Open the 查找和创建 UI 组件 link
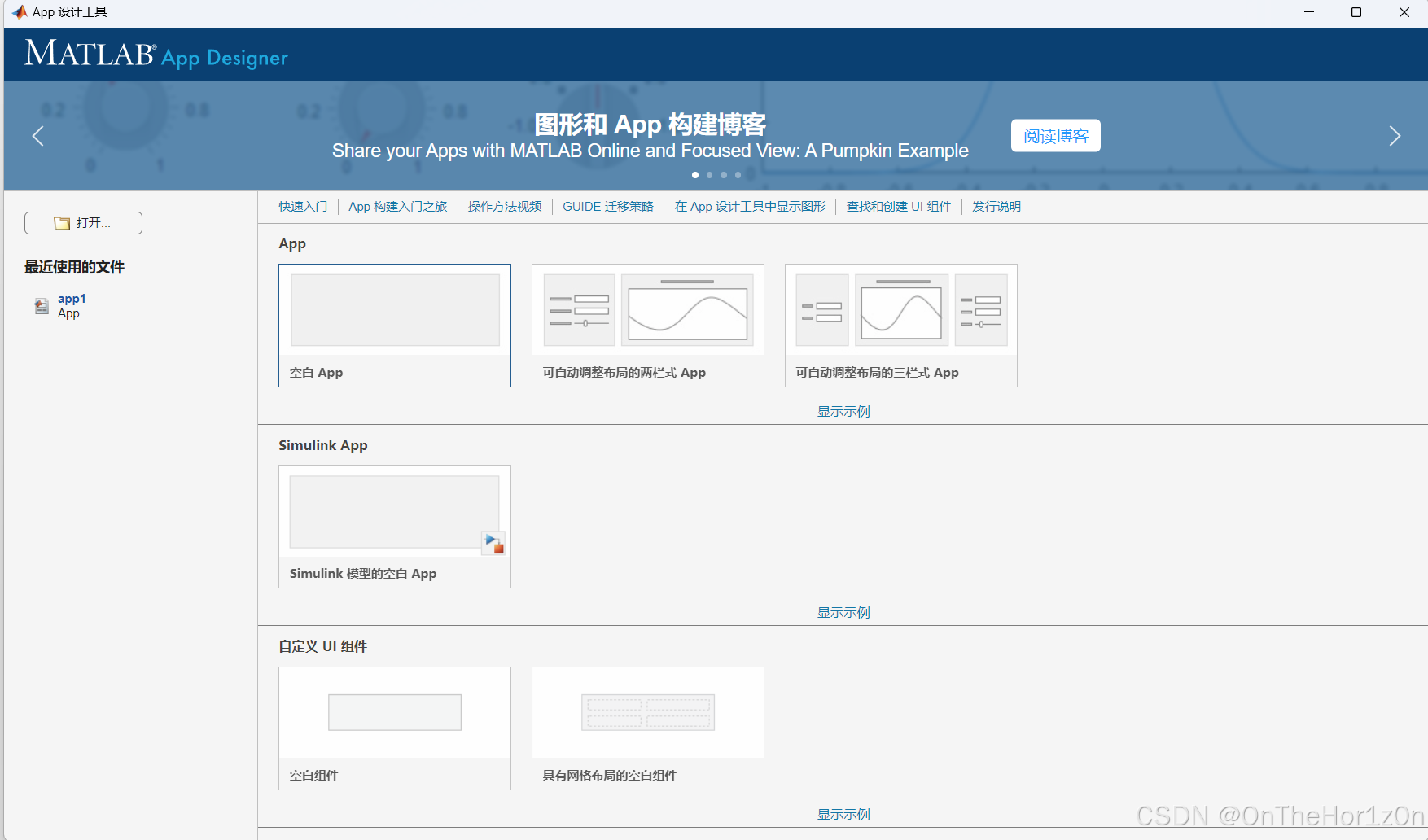Screen dimensions: 1428x840 pos(899,207)
